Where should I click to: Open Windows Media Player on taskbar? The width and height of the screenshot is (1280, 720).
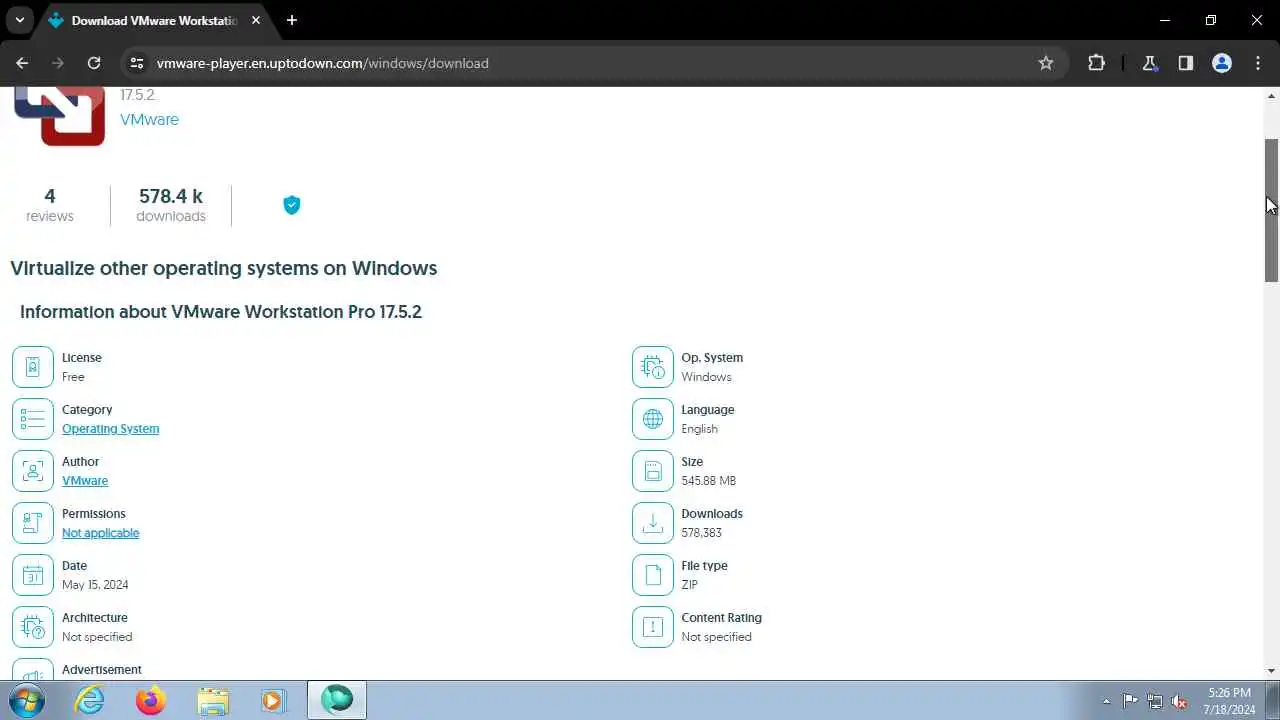[273, 700]
